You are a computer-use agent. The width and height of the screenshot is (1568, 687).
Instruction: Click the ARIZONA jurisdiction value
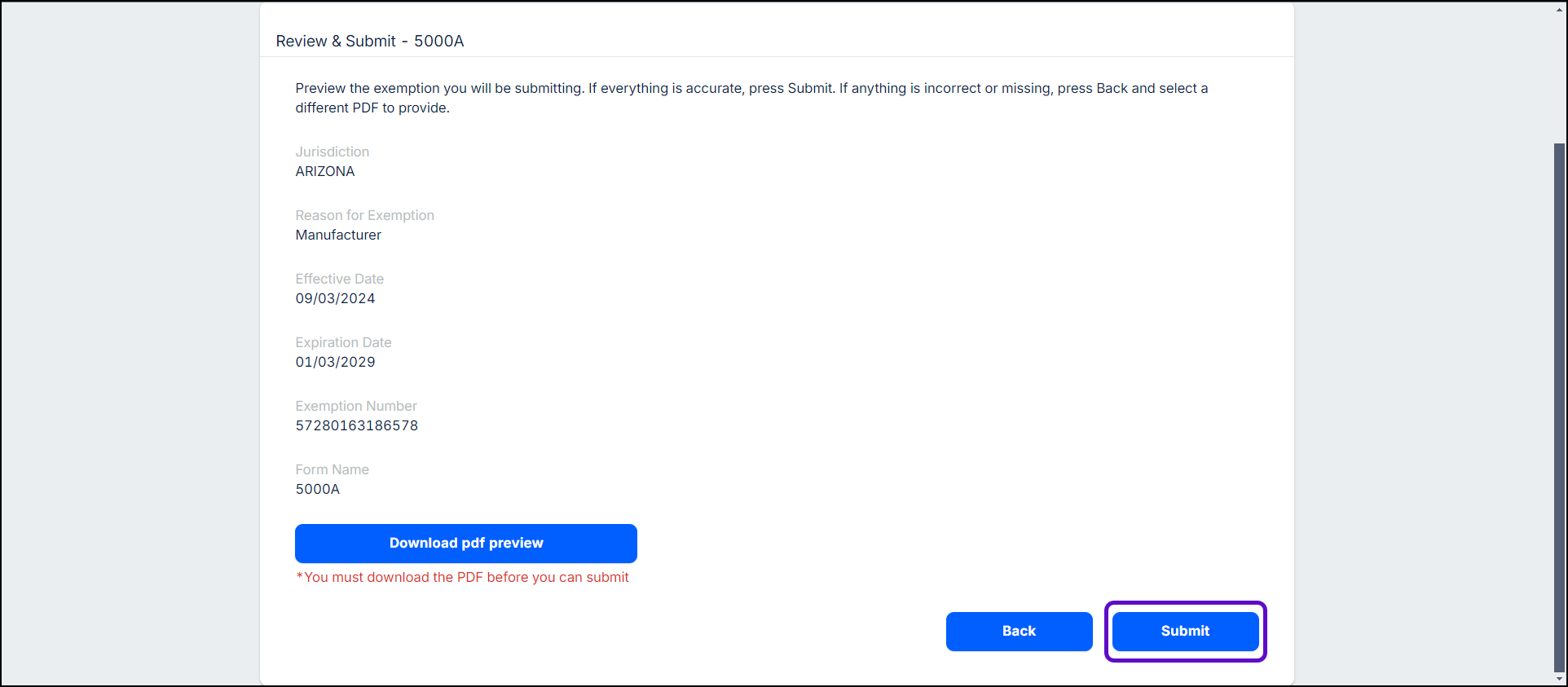(x=325, y=172)
